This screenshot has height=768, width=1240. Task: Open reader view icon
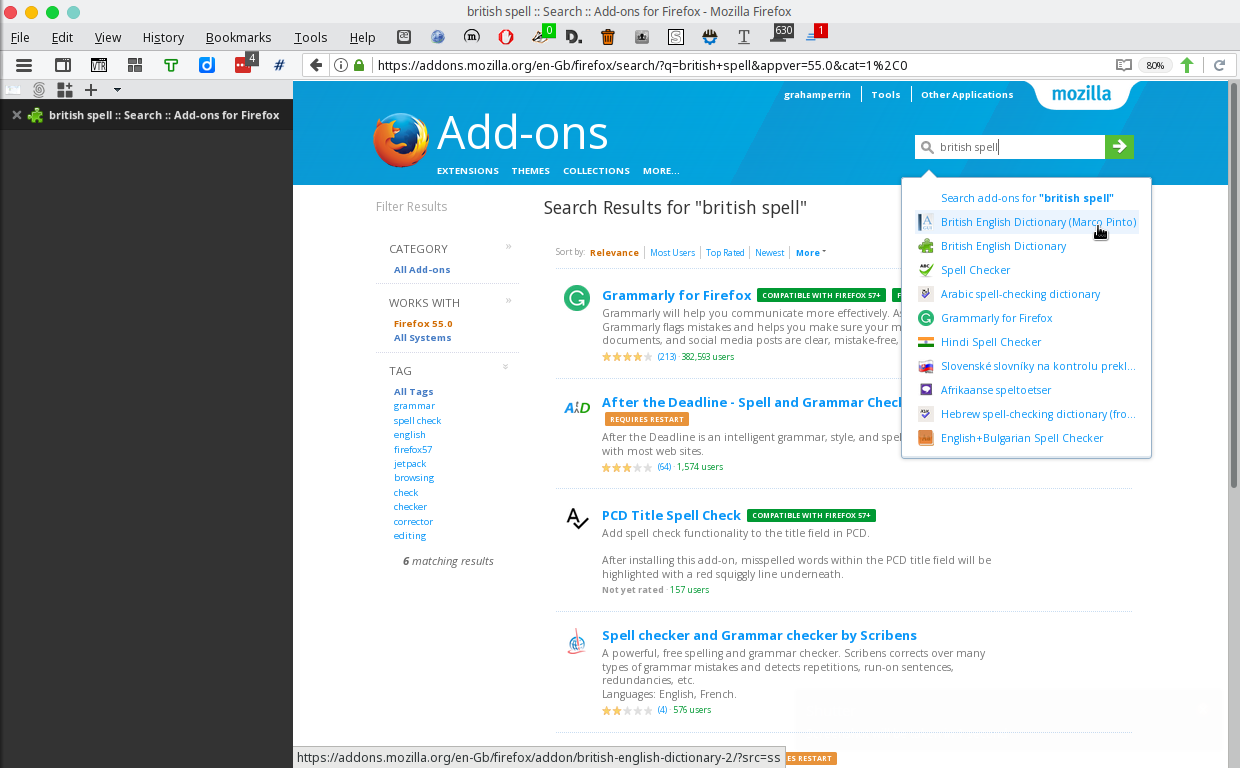tap(1124, 65)
